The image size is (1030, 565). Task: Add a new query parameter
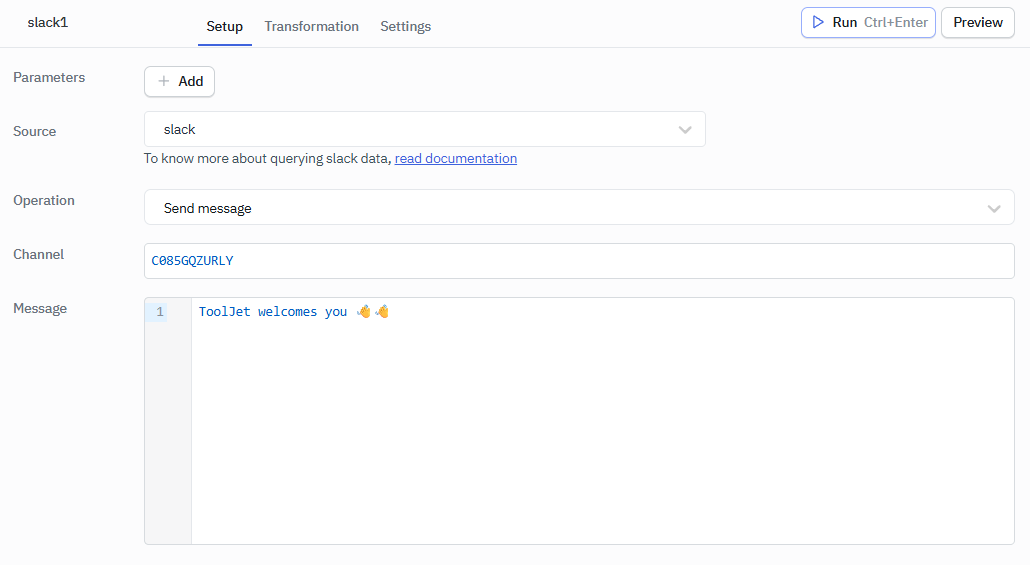pos(180,82)
